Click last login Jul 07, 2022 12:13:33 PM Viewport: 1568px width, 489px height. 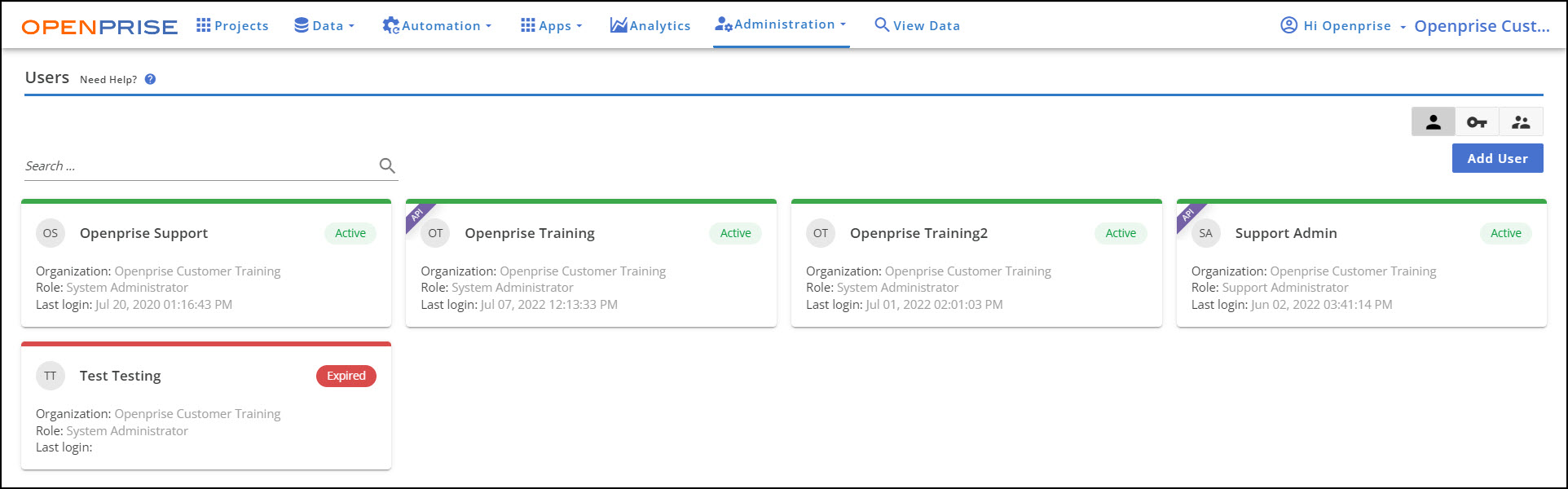point(549,304)
